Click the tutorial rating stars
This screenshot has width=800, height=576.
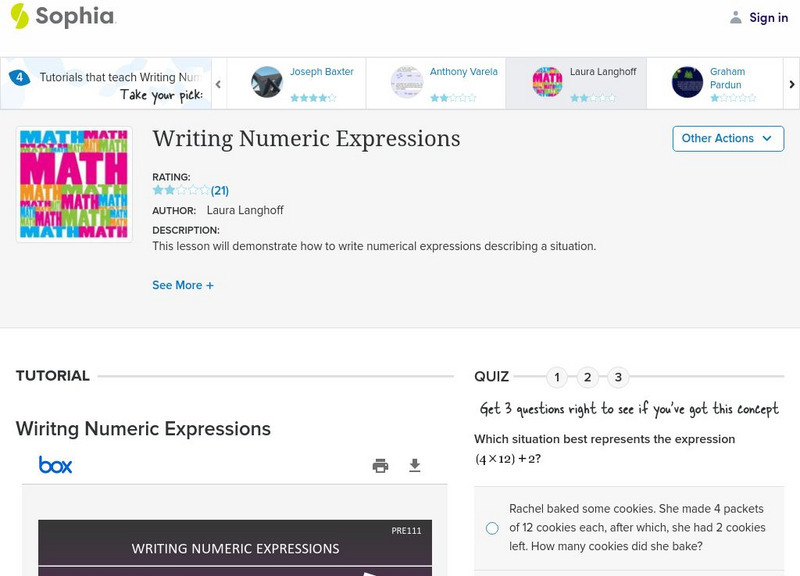(x=181, y=190)
